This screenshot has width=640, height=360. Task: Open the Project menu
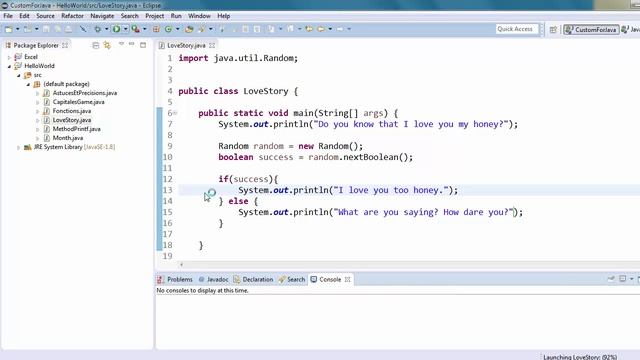tap(155, 16)
